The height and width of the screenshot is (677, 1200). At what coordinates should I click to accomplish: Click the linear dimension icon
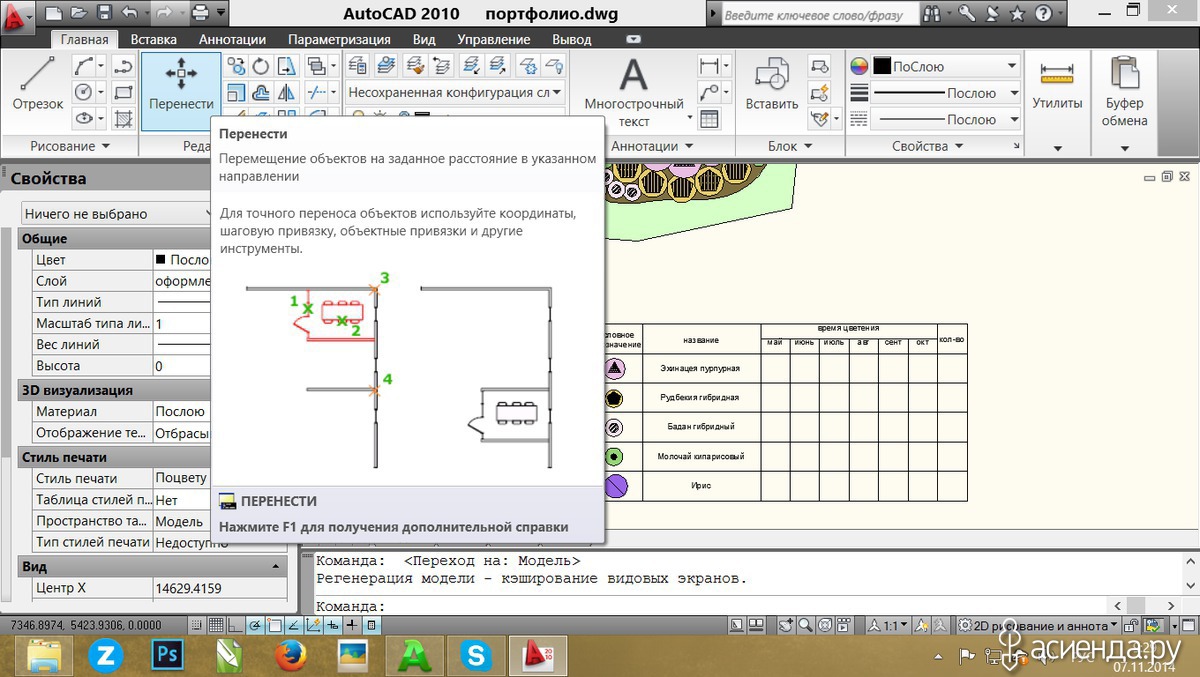click(x=709, y=67)
